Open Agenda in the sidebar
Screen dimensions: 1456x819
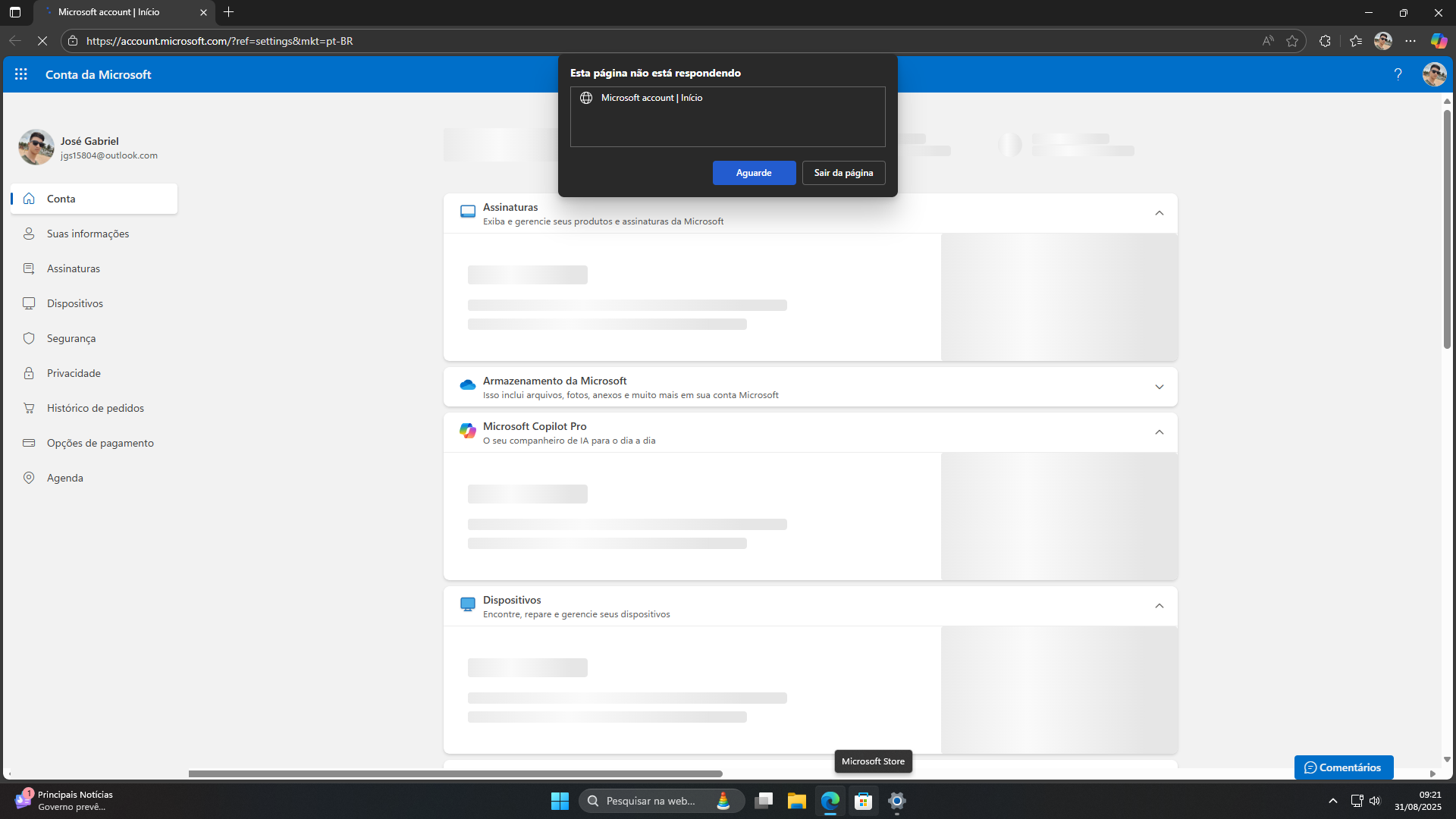pos(94,478)
